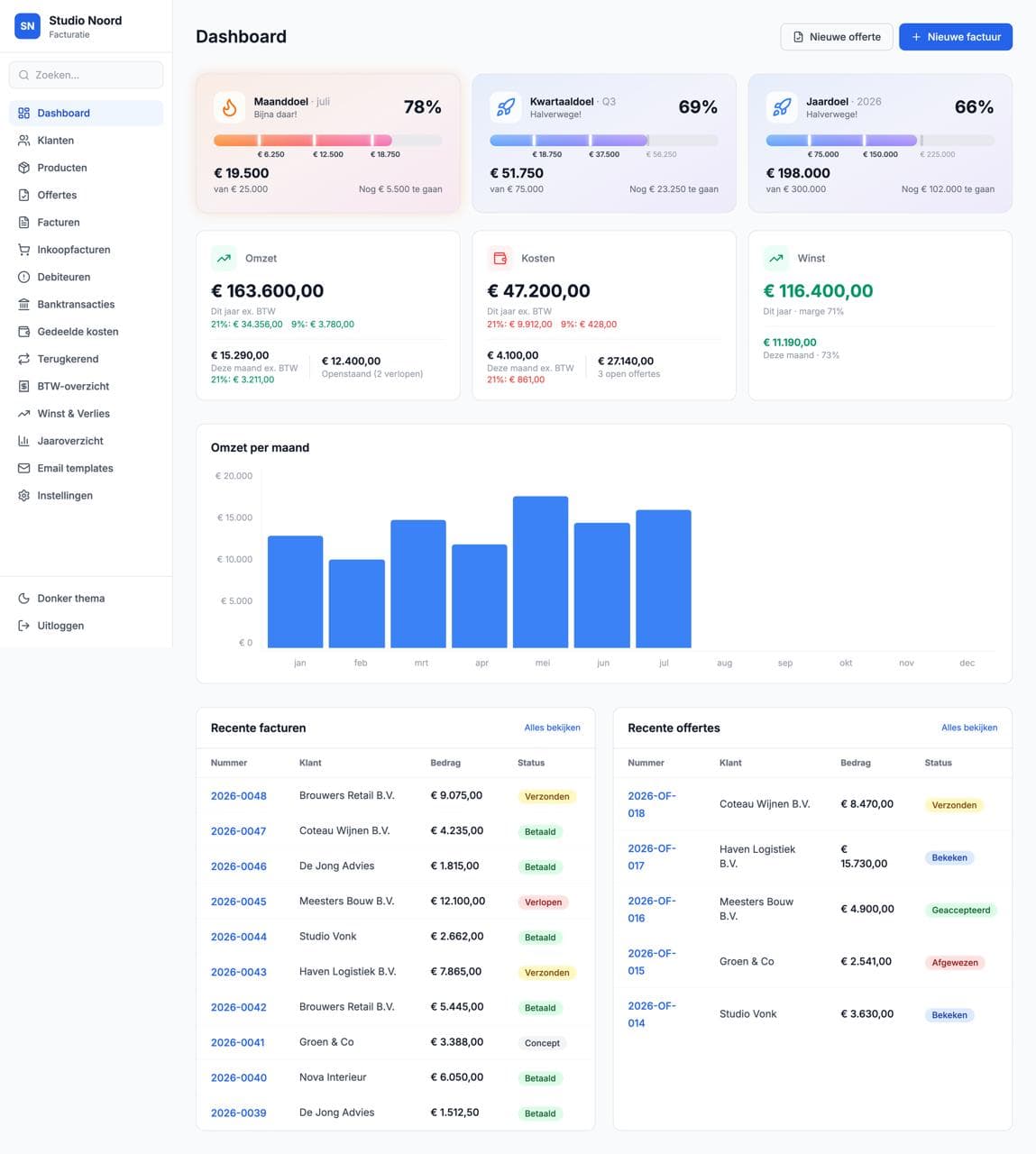Open quote 2026-OF-018
Screen dimensions: 1036x1154
point(652,804)
